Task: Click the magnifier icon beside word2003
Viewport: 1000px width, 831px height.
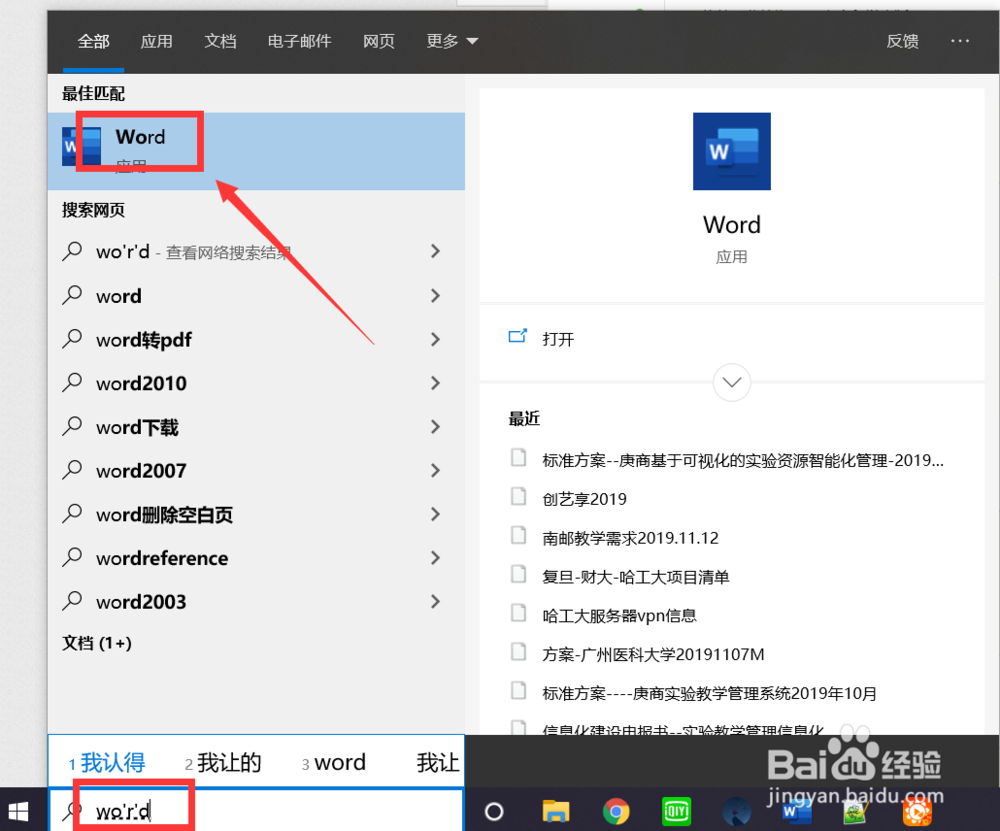Action: [72, 601]
